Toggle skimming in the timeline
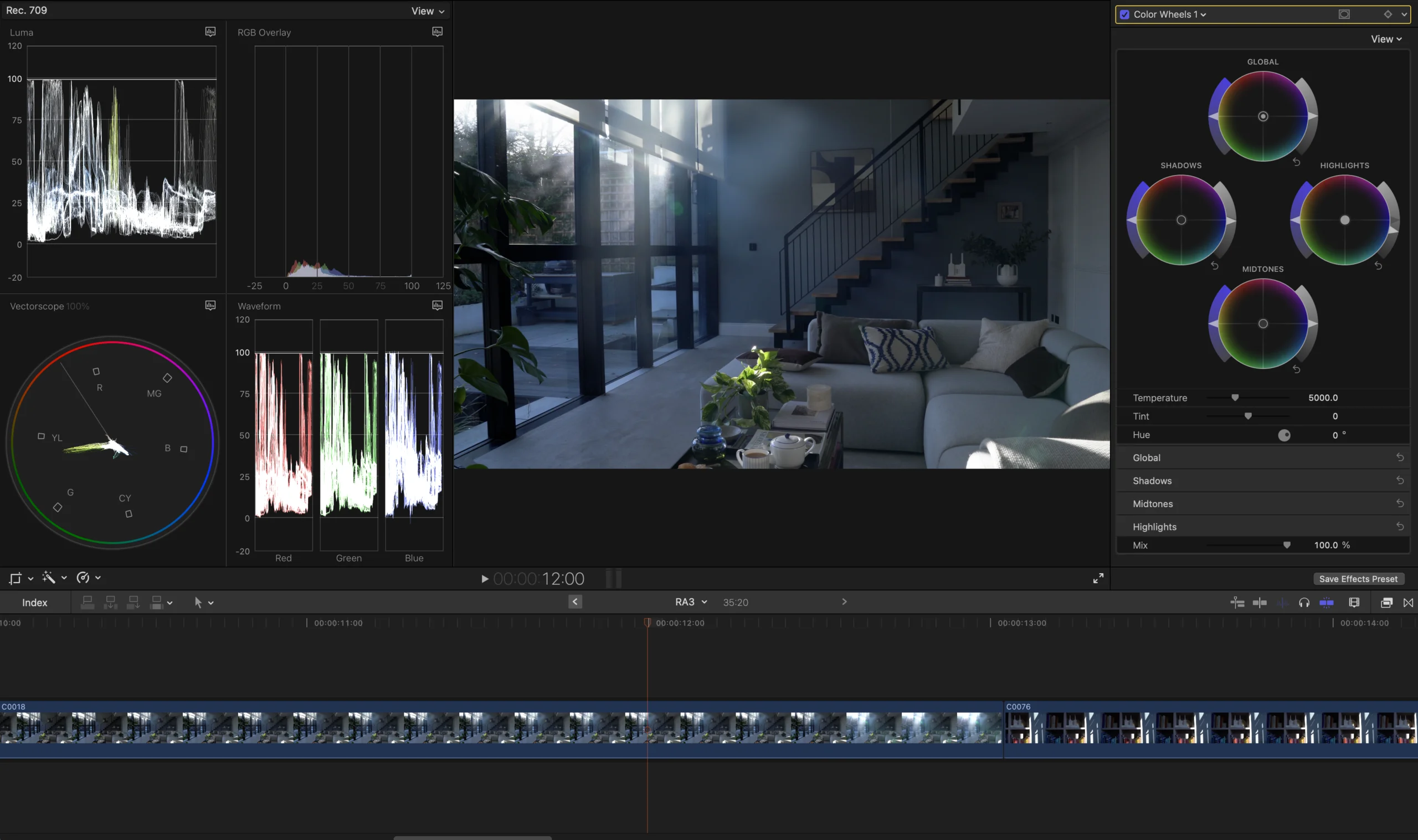The width and height of the screenshot is (1418, 840). coord(1260,602)
